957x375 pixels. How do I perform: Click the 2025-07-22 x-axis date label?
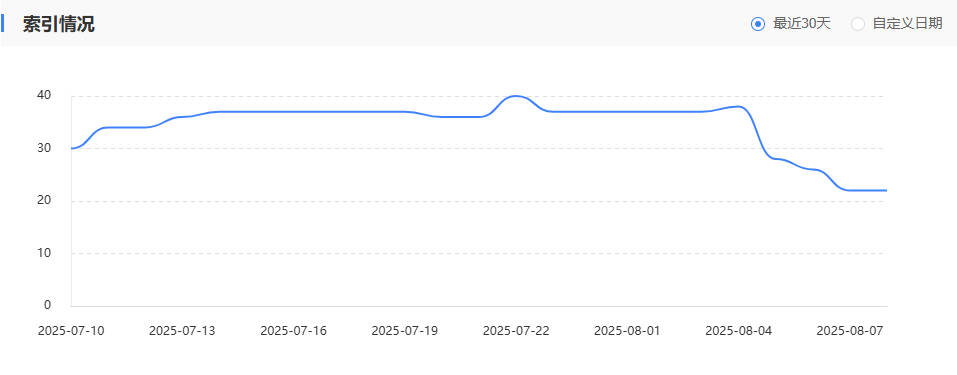[x=516, y=331]
